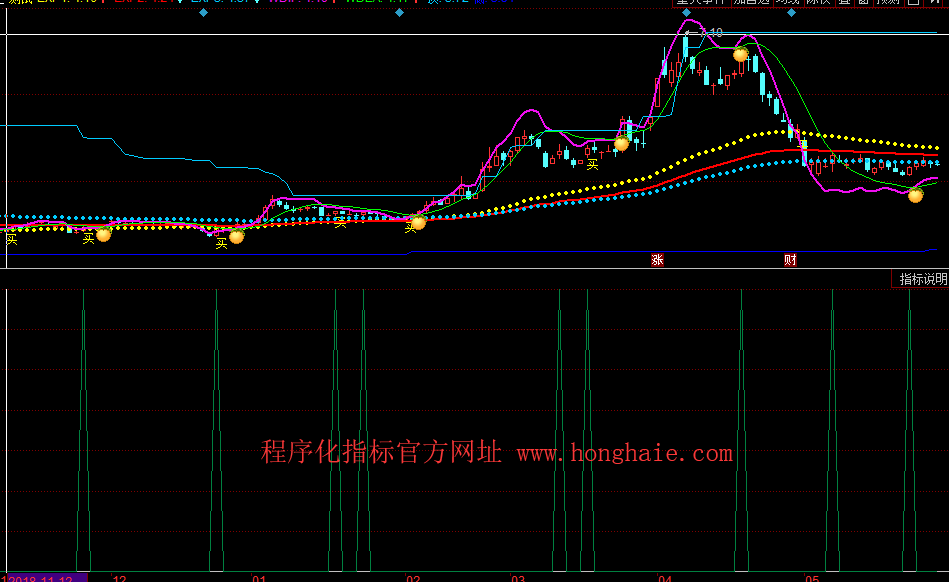This screenshot has width=949, height=582.
Task: Toggle the 除权 ex-rights adjustment button
Action: pyautogui.click(x=818, y=3)
